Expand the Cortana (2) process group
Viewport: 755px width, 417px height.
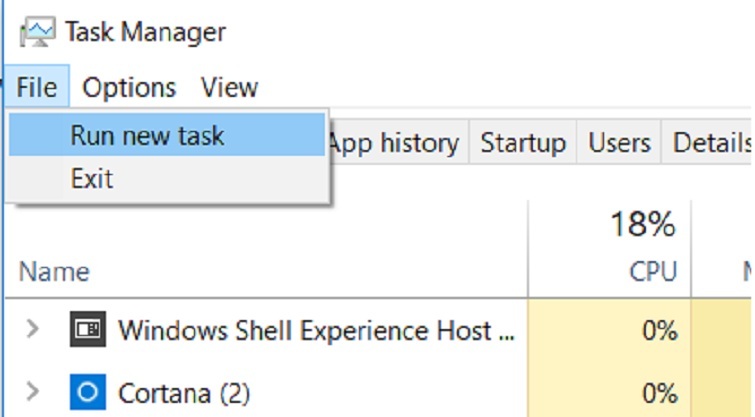(33, 391)
